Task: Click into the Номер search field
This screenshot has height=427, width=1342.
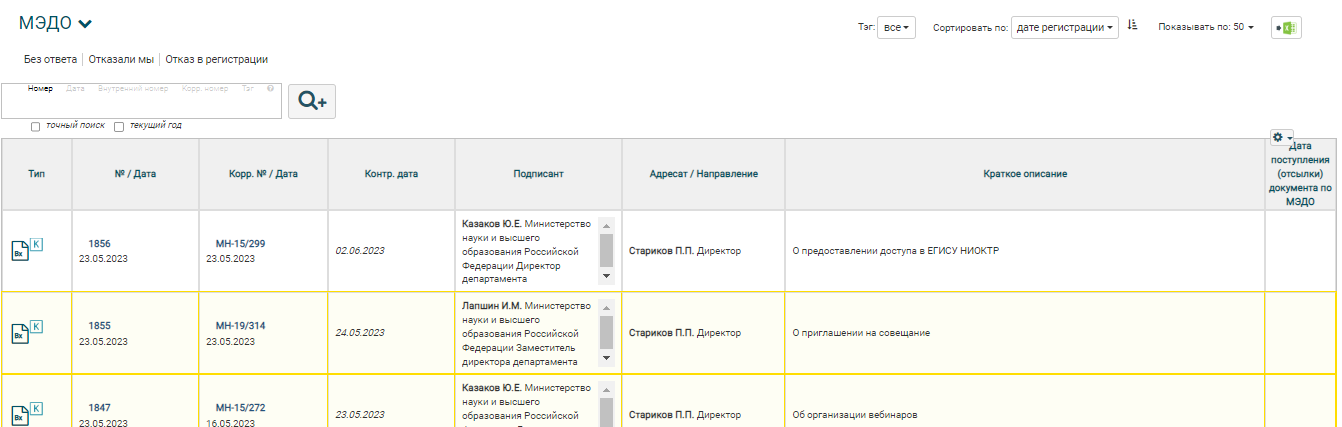Action: (x=140, y=106)
